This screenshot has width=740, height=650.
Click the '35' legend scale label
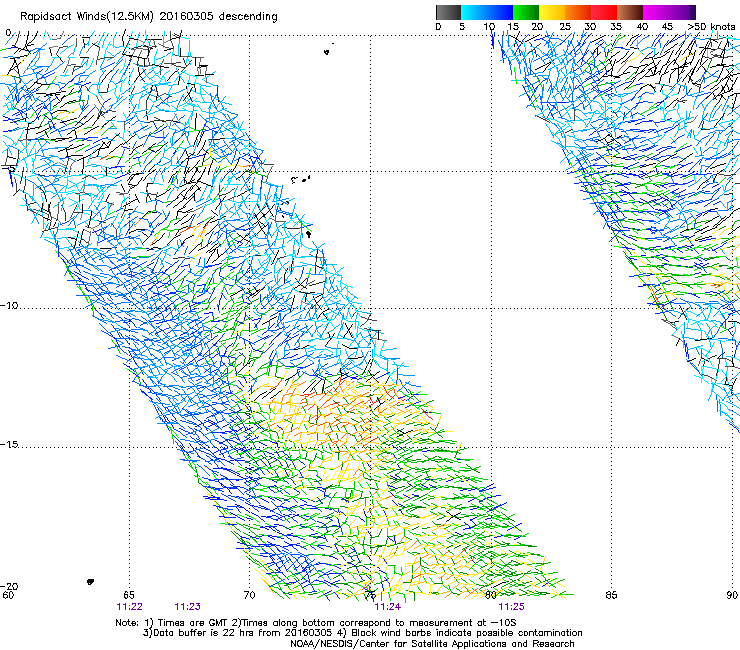(616, 26)
